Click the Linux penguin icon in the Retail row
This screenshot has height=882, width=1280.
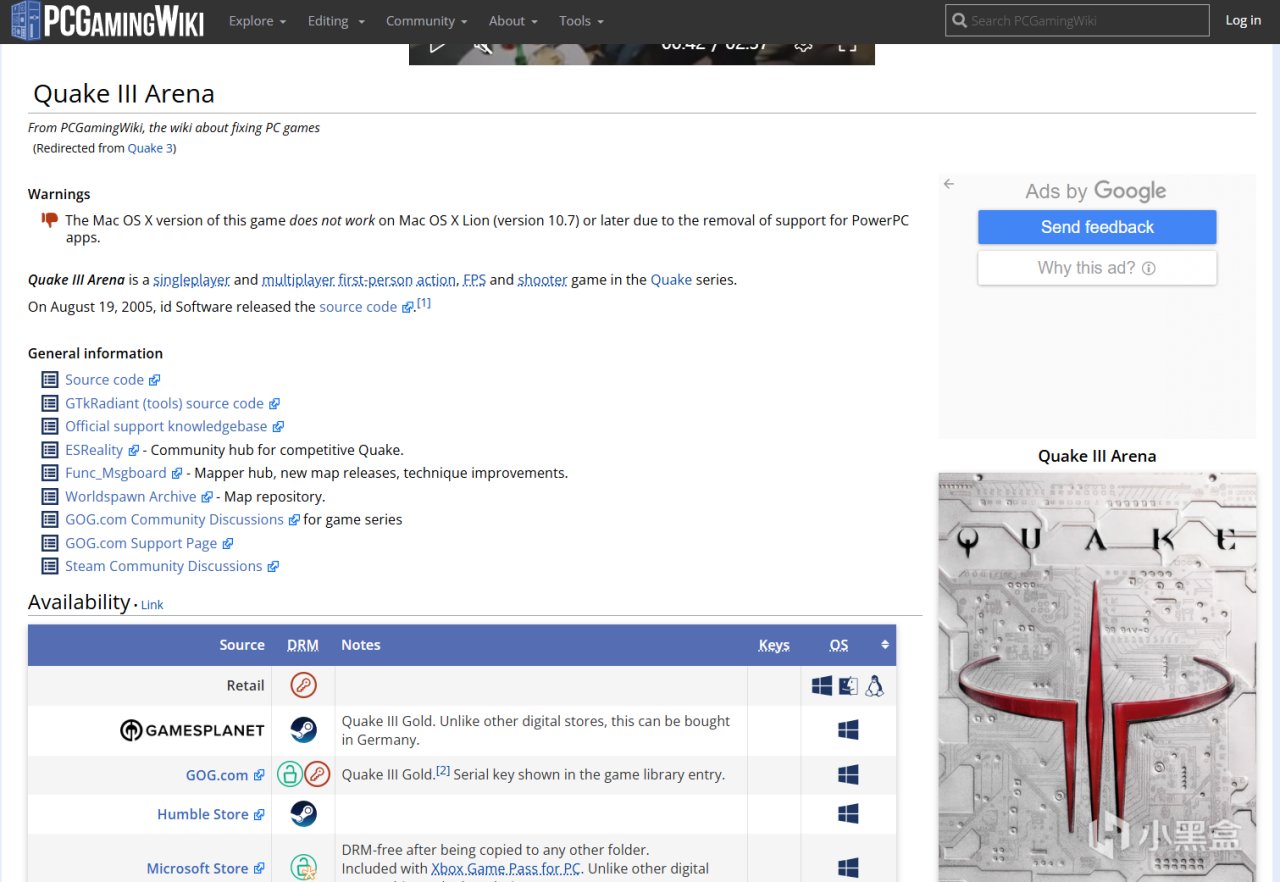pos(875,686)
